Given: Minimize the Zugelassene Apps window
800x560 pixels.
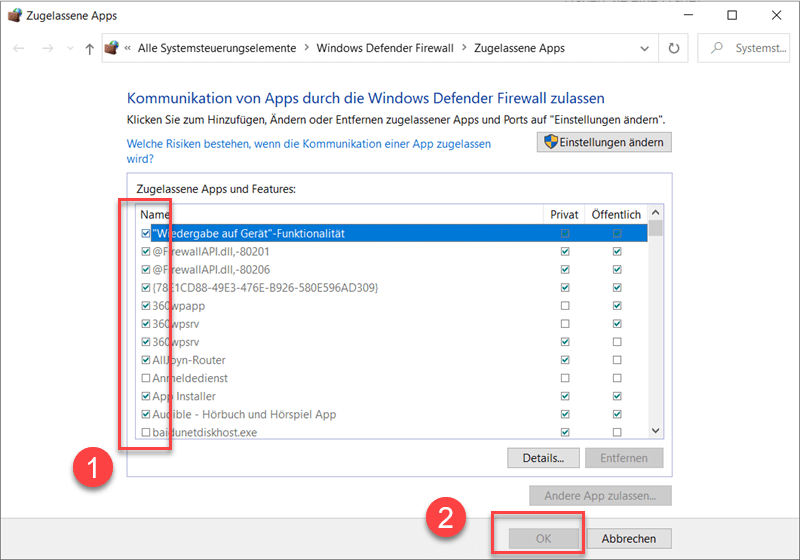Looking at the screenshot, I should [x=688, y=15].
